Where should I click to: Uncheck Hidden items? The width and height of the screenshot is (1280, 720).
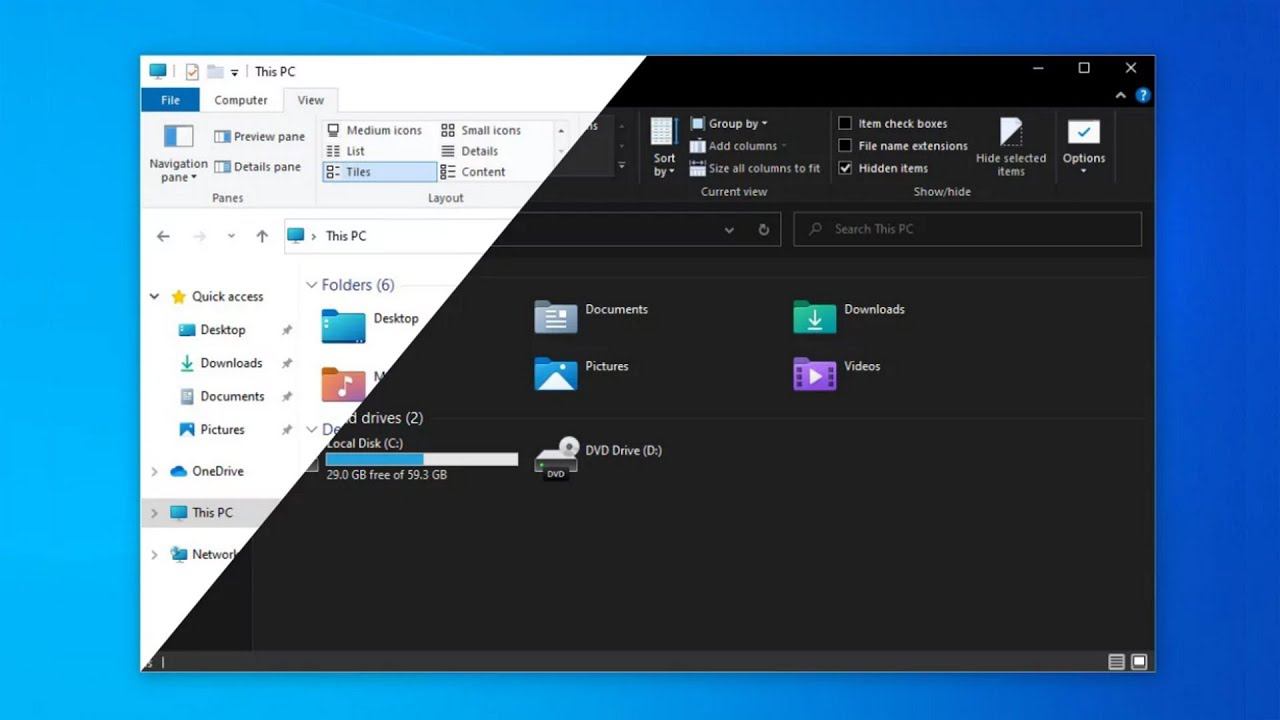[845, 168]
